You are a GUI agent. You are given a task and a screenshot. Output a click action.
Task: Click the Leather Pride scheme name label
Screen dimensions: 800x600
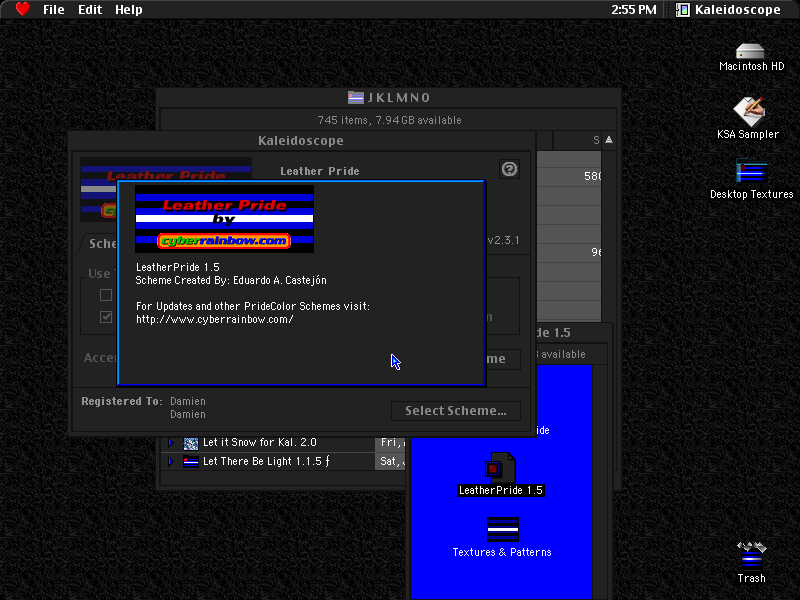[320, 171]
